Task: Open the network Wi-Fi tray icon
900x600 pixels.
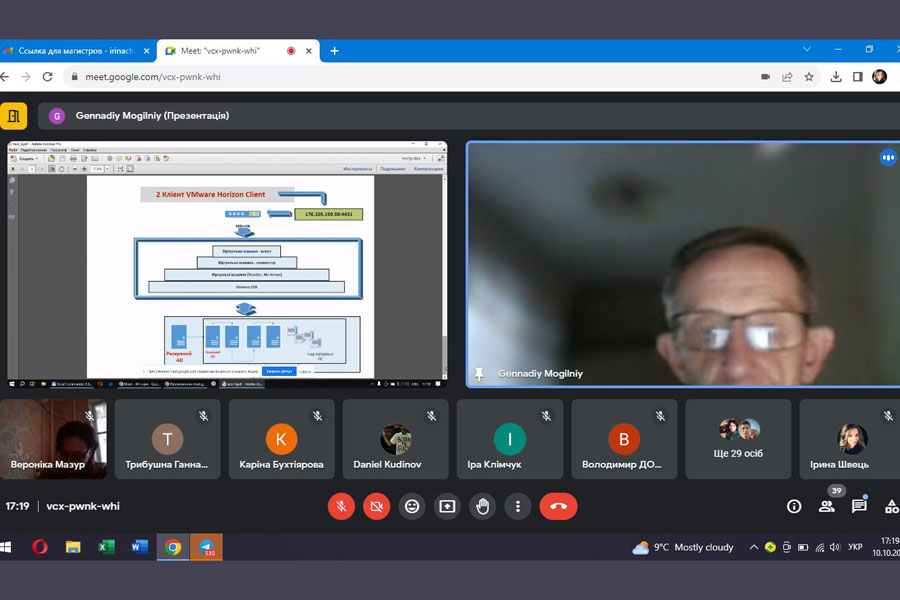Action: pos(820,547)
